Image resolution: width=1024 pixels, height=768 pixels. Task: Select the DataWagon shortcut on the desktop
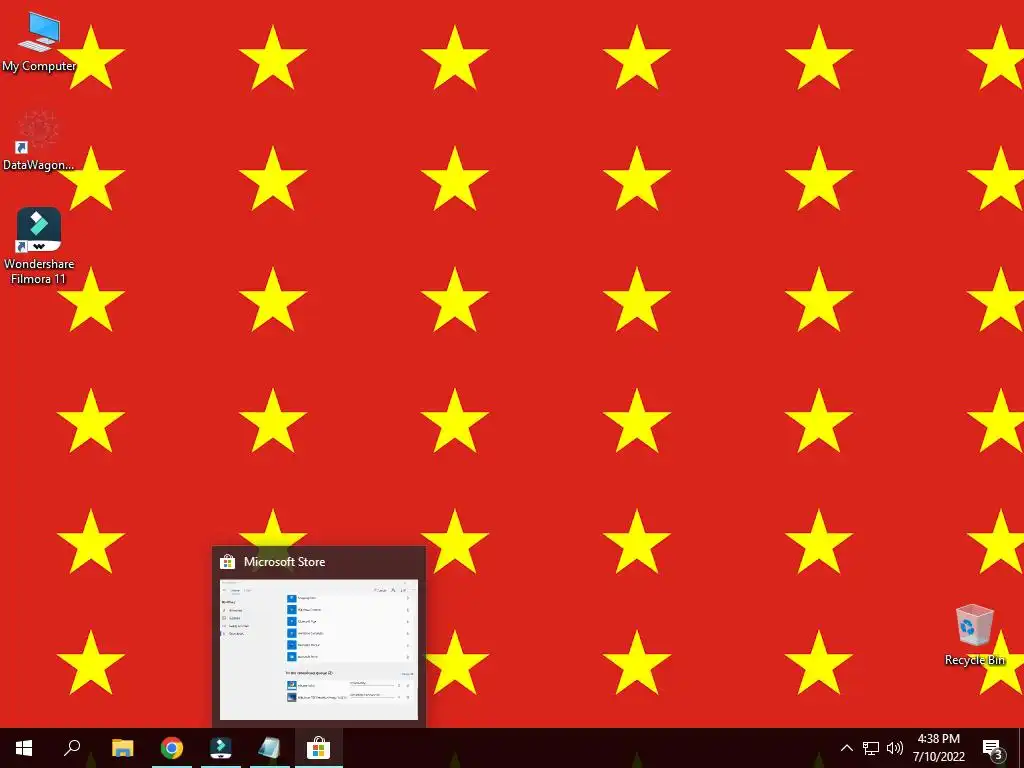[39, 140]
